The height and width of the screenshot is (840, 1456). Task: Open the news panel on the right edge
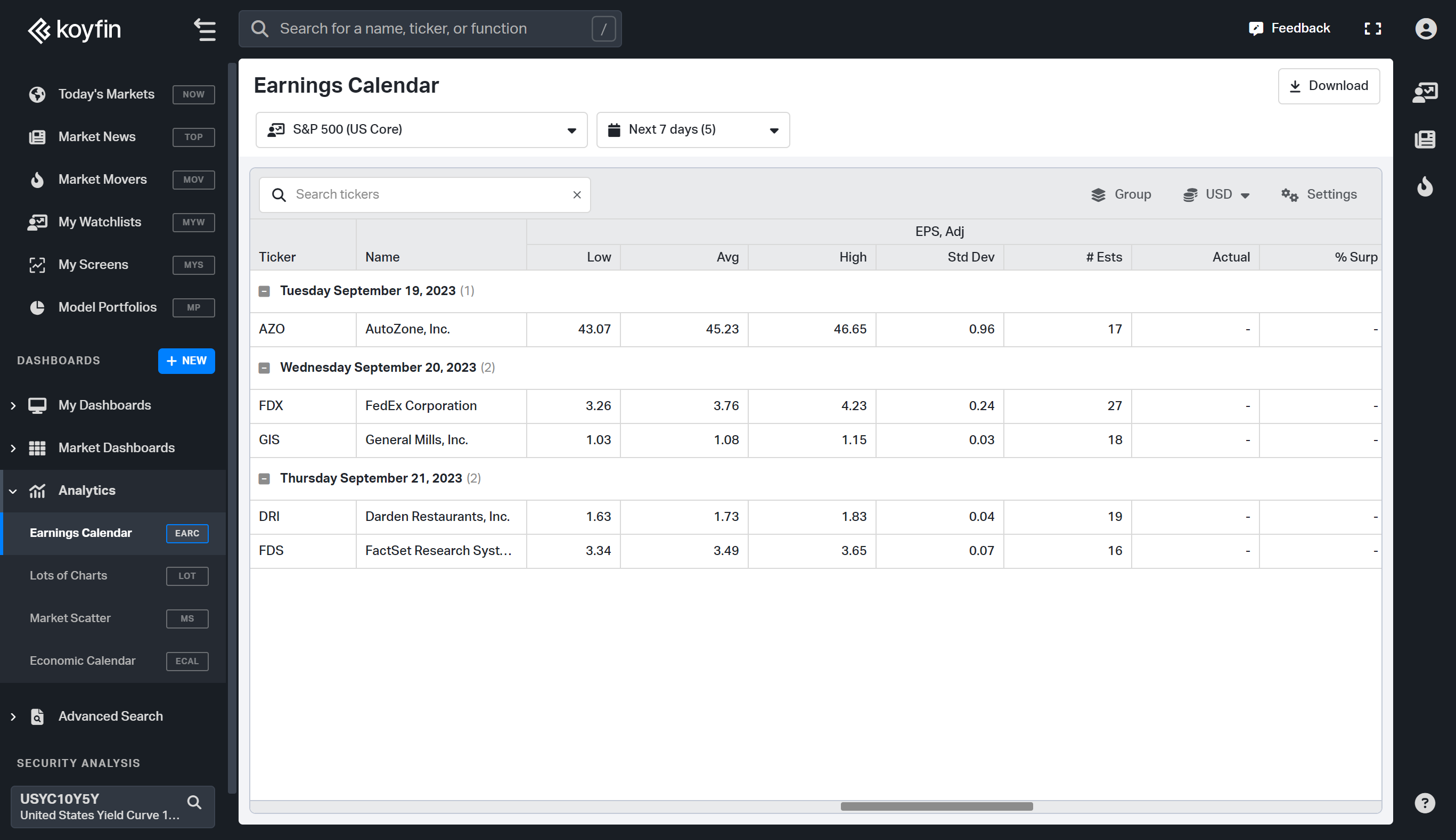(x=1425, y=139)
